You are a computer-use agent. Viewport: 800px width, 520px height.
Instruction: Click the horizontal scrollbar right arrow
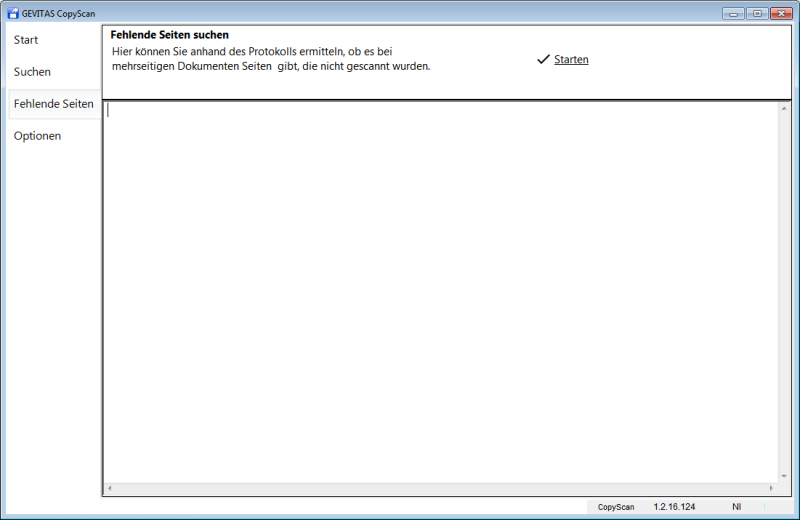[771, 489]
